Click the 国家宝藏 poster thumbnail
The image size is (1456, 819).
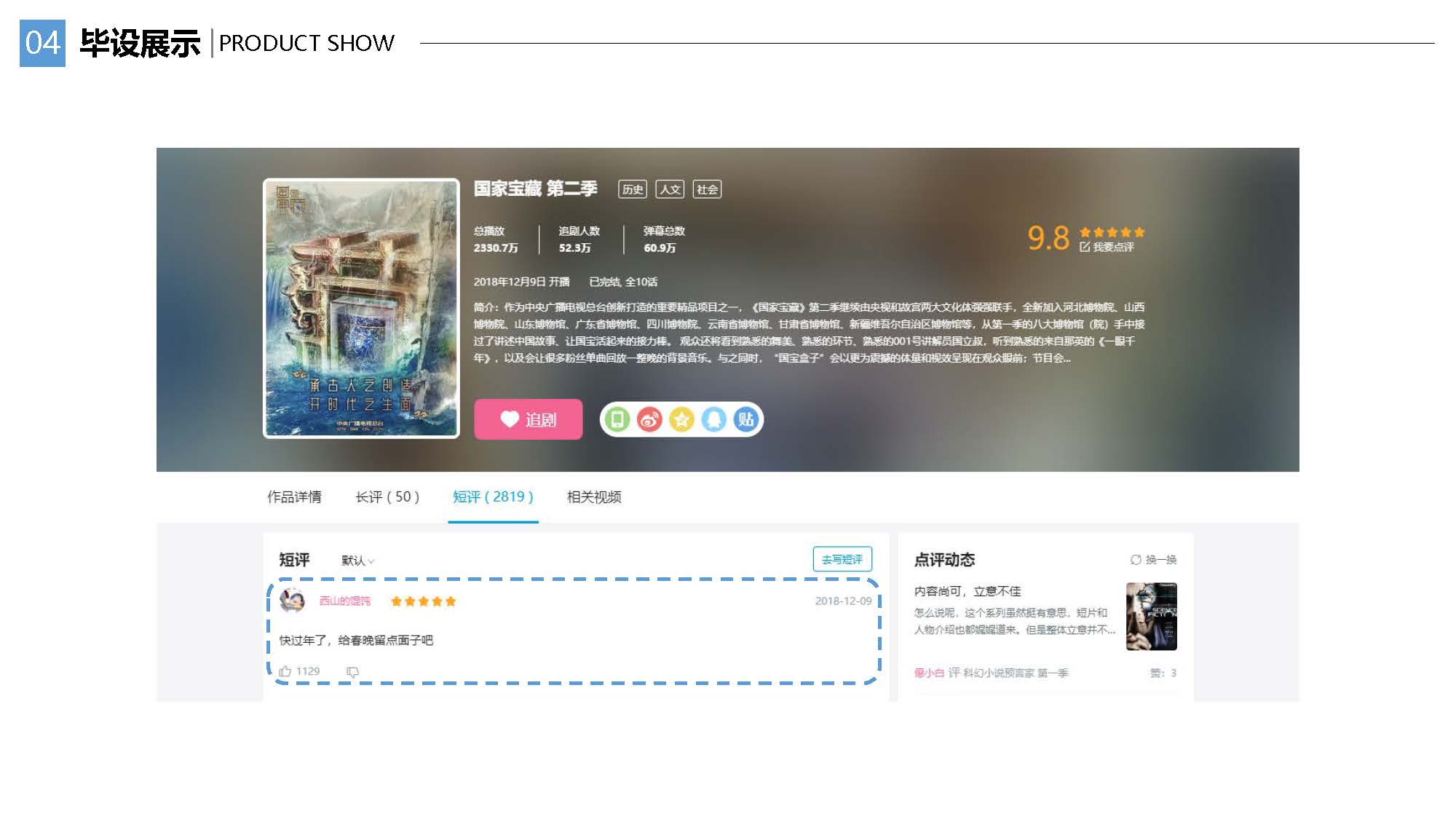coord(361,308)
